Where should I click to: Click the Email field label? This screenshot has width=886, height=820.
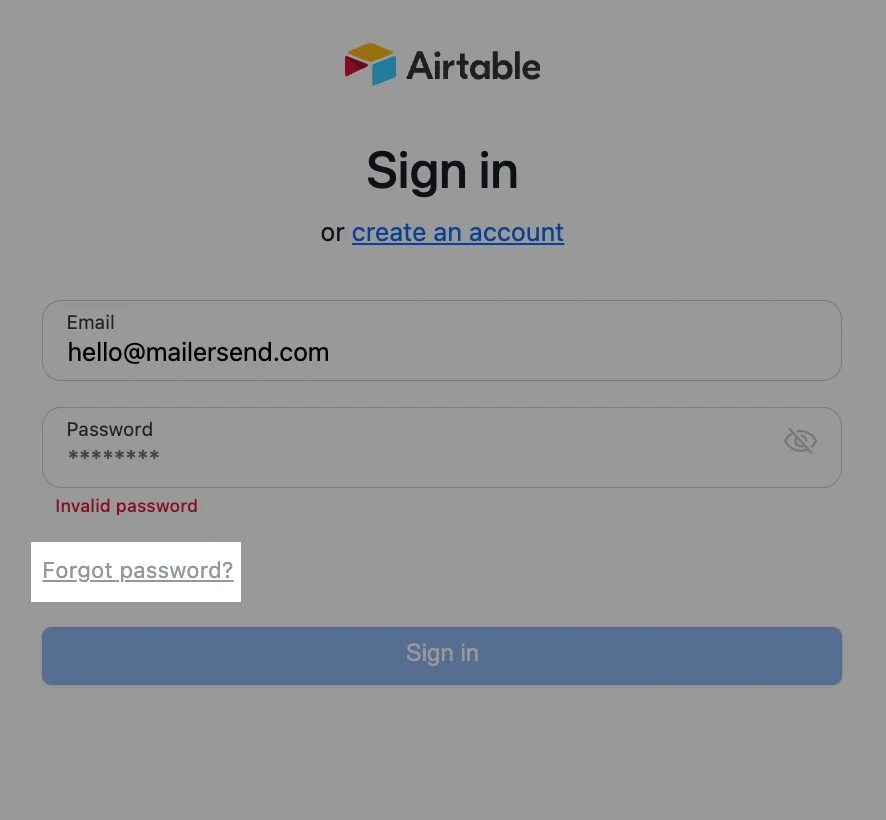click(90, 322)
